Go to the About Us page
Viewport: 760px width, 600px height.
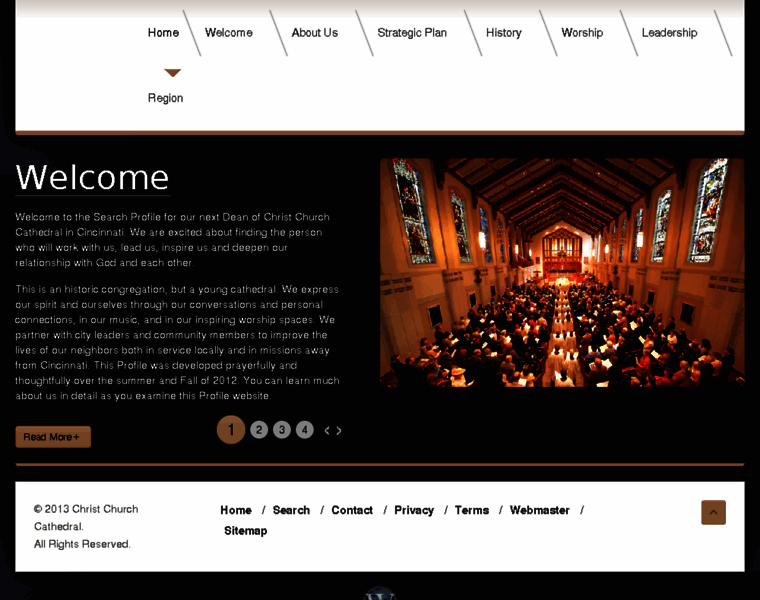coord(315,32)
